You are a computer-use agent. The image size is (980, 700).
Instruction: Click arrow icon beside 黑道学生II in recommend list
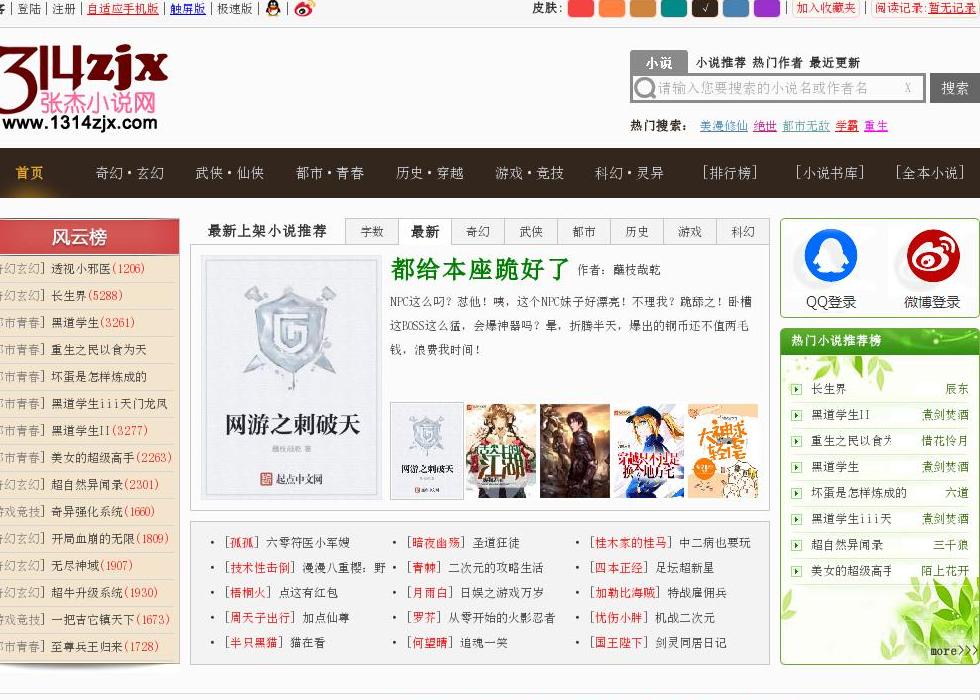point(796,415)
